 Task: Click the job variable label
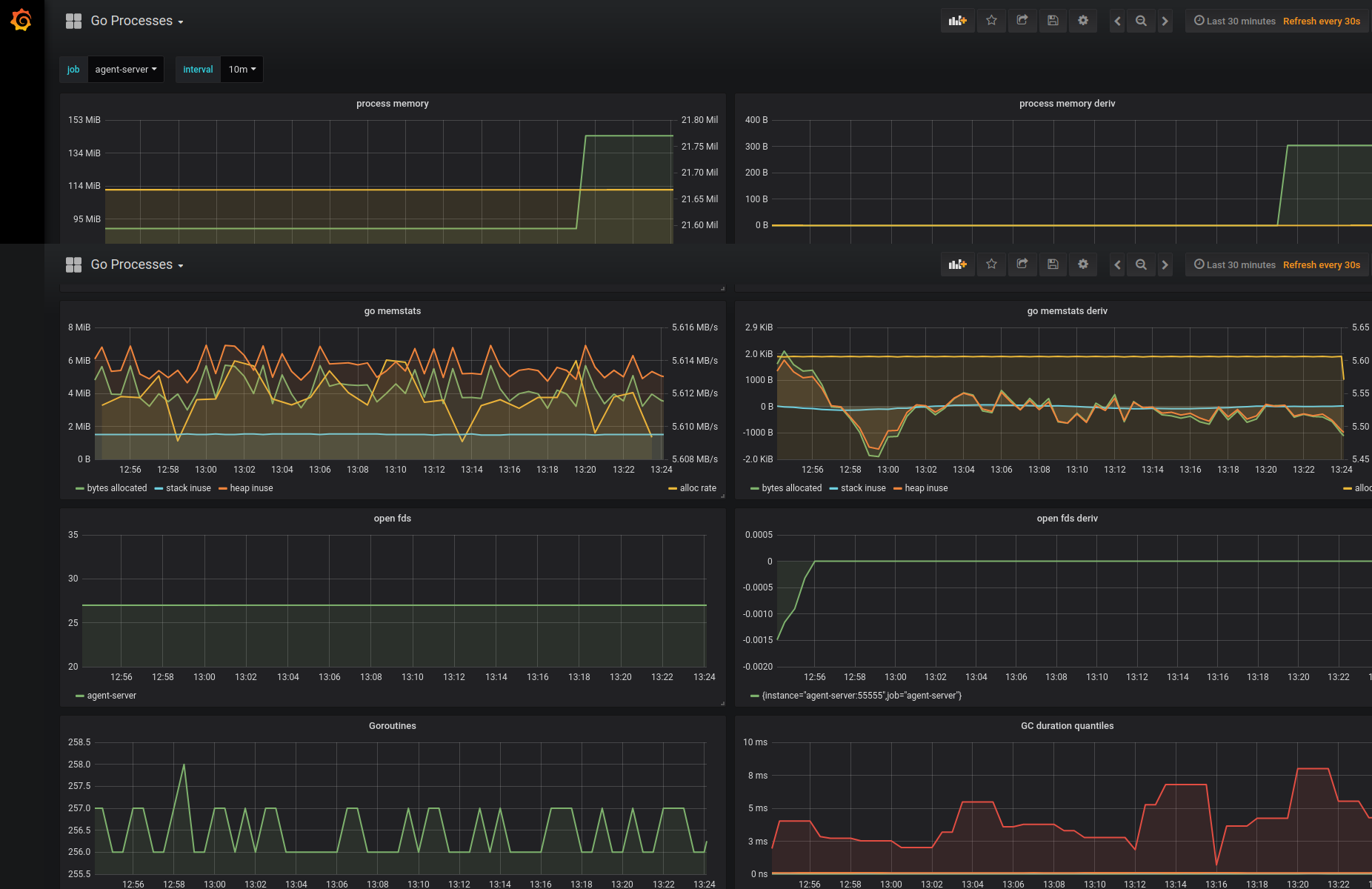point(73,70)
